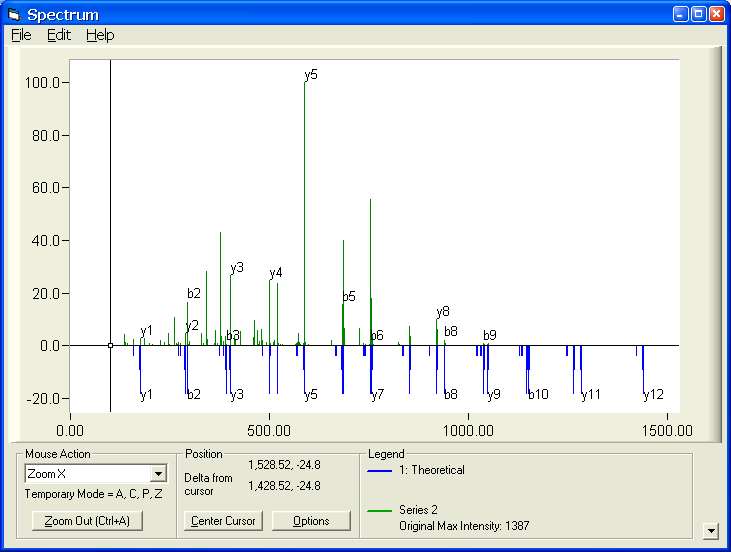Click the theoretical y7 label below baseline

tap(378, 395)
